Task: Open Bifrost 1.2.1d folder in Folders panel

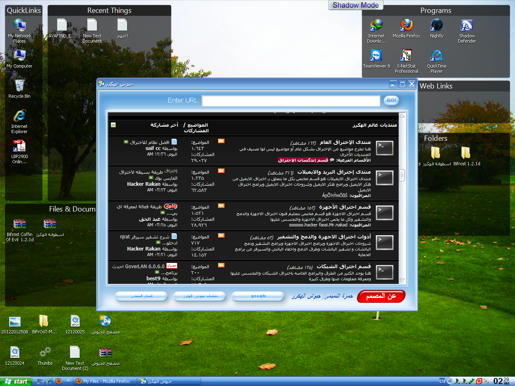Action: (466, 157)
